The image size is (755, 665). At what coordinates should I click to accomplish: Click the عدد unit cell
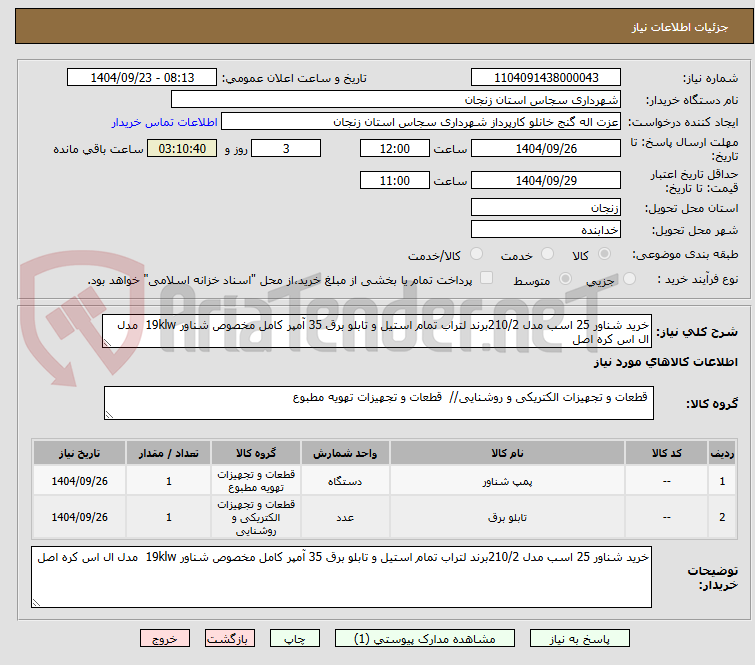[x=345, y=517]
